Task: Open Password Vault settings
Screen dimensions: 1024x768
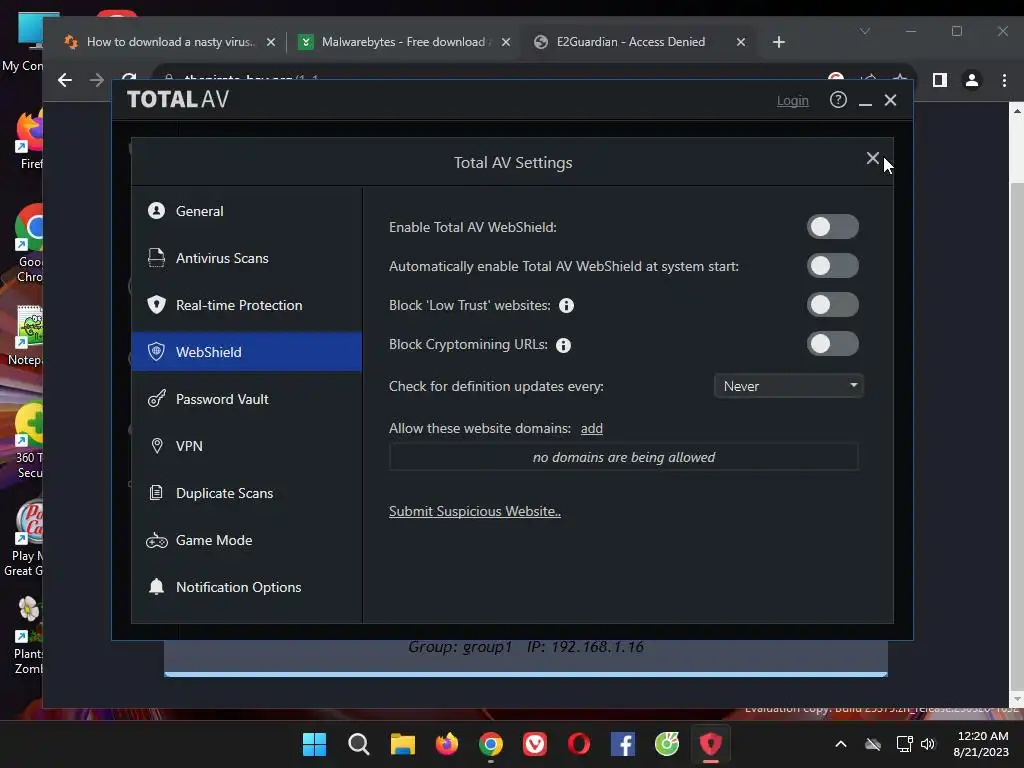Action: point(246,399)
